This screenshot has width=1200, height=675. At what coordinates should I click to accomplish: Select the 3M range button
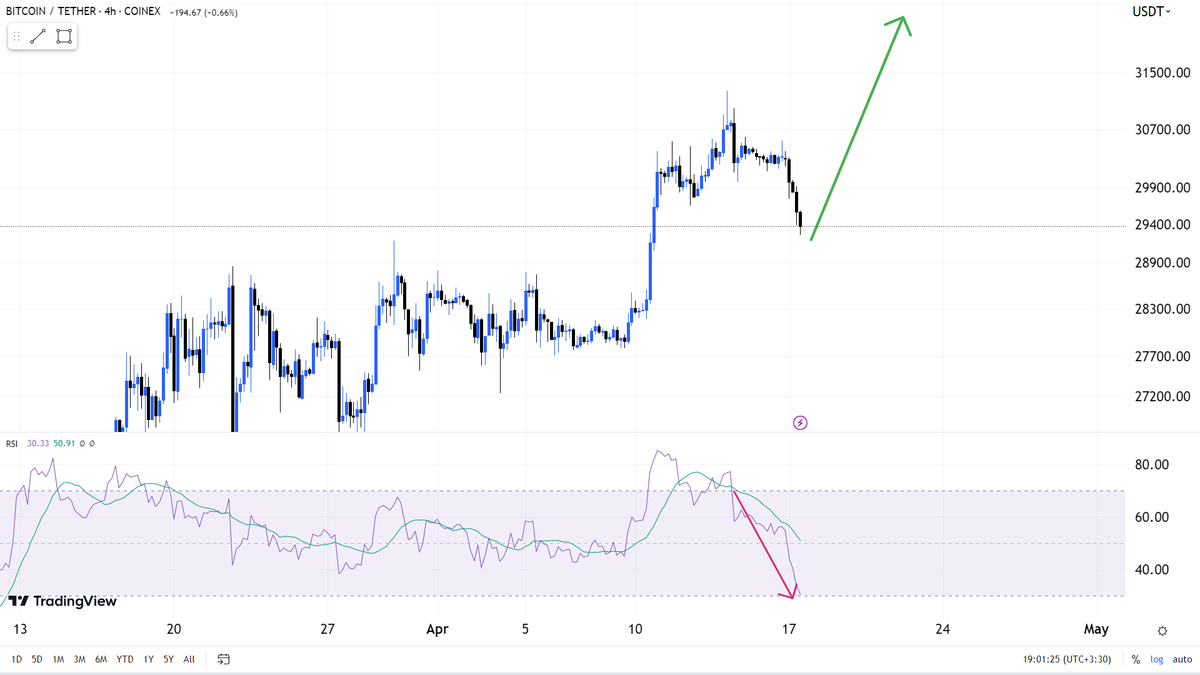point(79,659)
